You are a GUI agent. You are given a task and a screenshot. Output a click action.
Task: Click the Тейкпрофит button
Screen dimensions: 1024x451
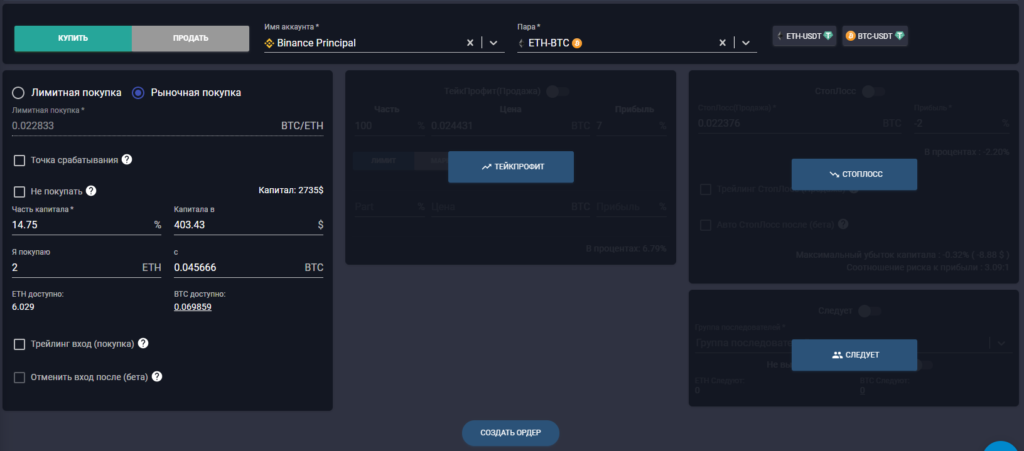pyautogui.click(x=511, y=167)
